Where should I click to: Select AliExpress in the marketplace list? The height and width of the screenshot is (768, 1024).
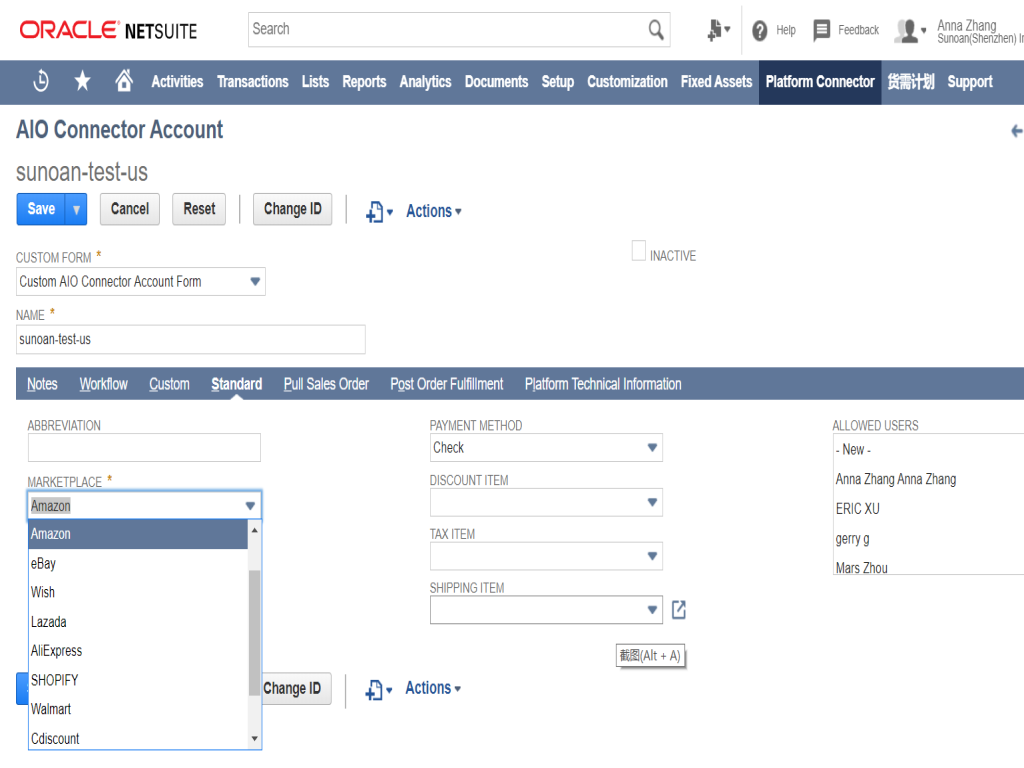click(x=138, y=650)
